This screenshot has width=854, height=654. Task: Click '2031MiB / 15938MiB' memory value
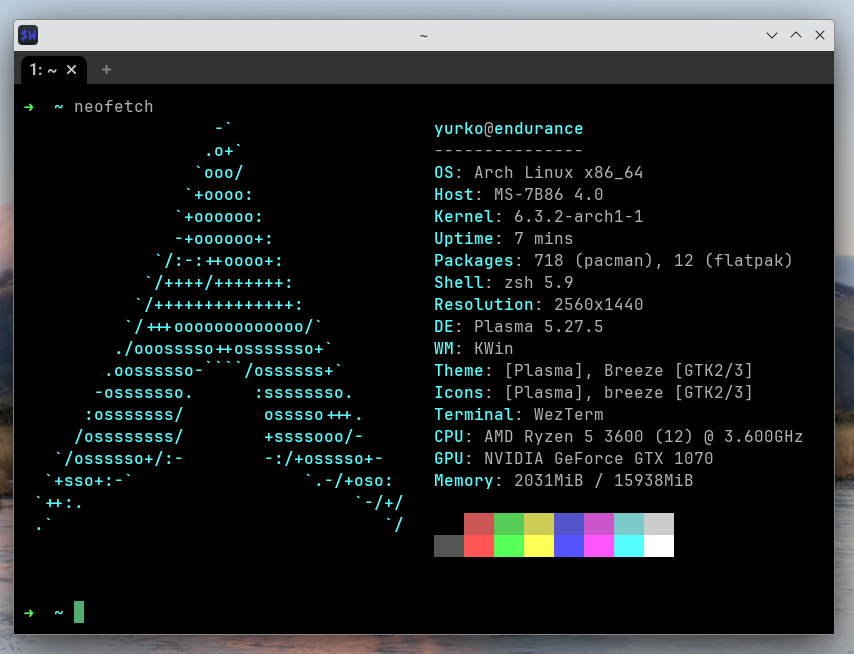pos(603,481)
